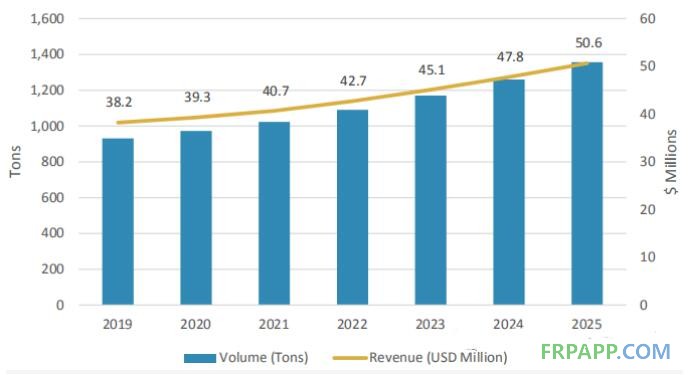Click the 2020 volume bar
This screenshot has height=375, width=699.
click(196, 218)
